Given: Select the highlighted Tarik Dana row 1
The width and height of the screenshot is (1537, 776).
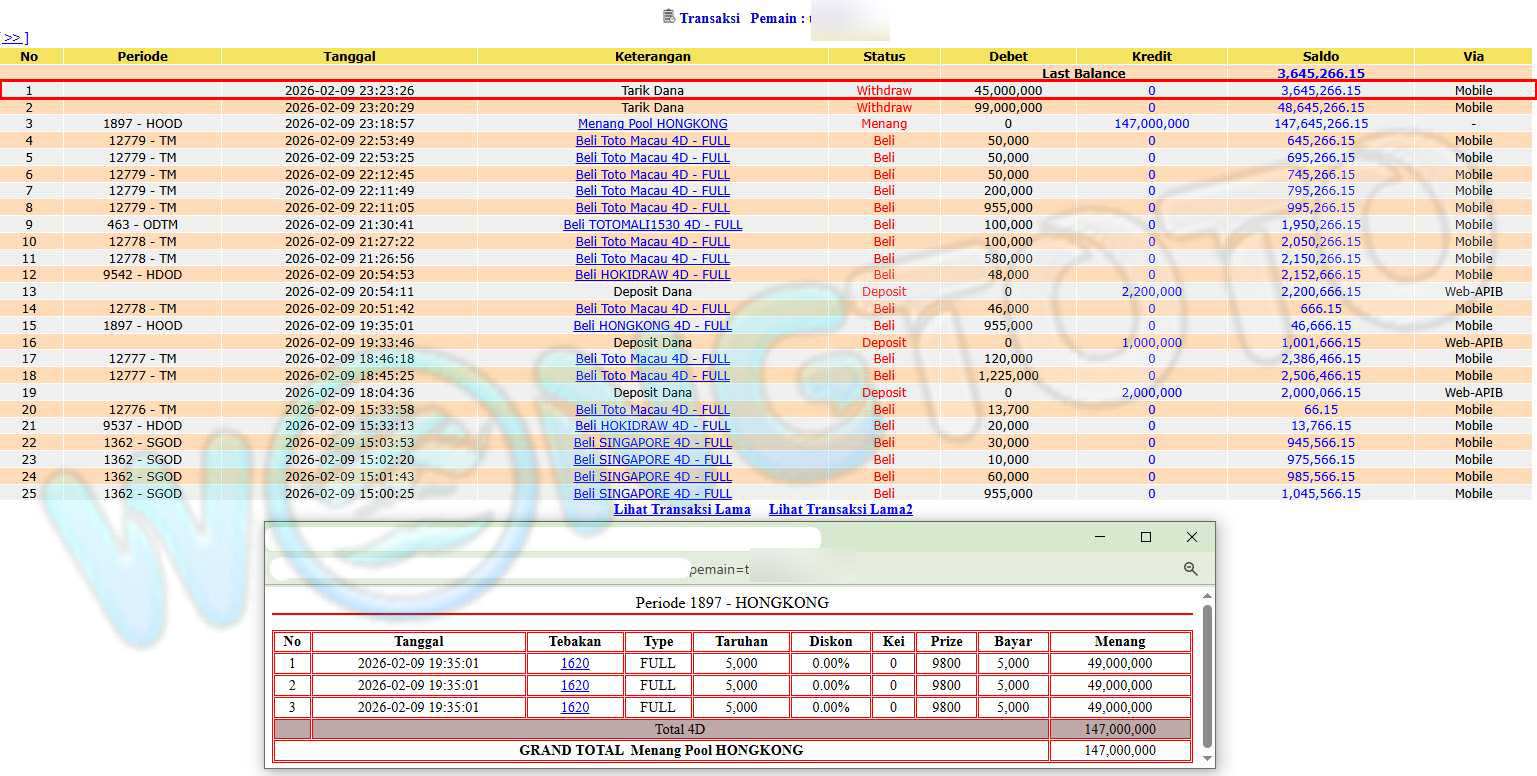Looking at the screenshot, I should pos(652,91).
